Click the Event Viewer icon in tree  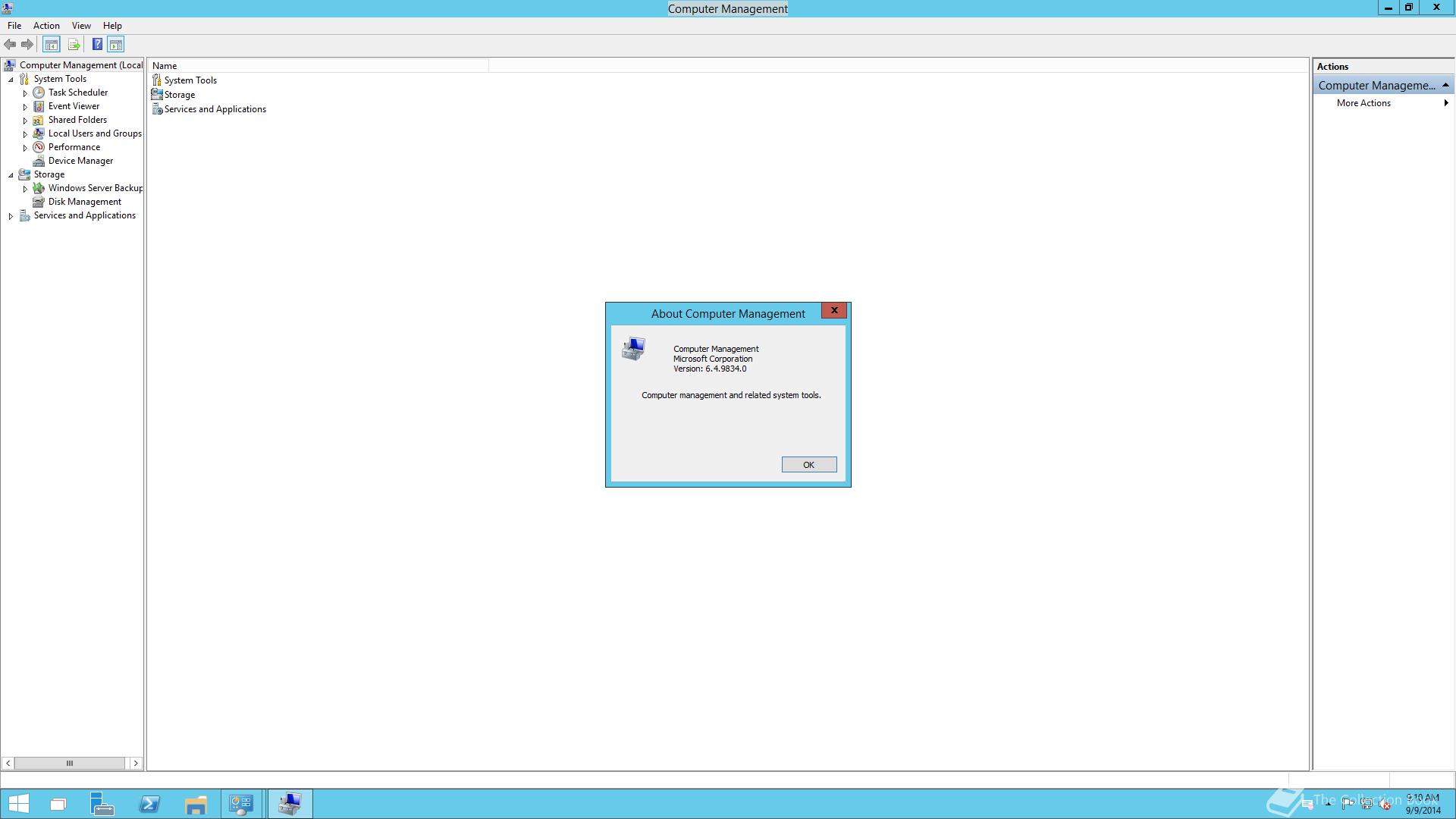[39, 106]
